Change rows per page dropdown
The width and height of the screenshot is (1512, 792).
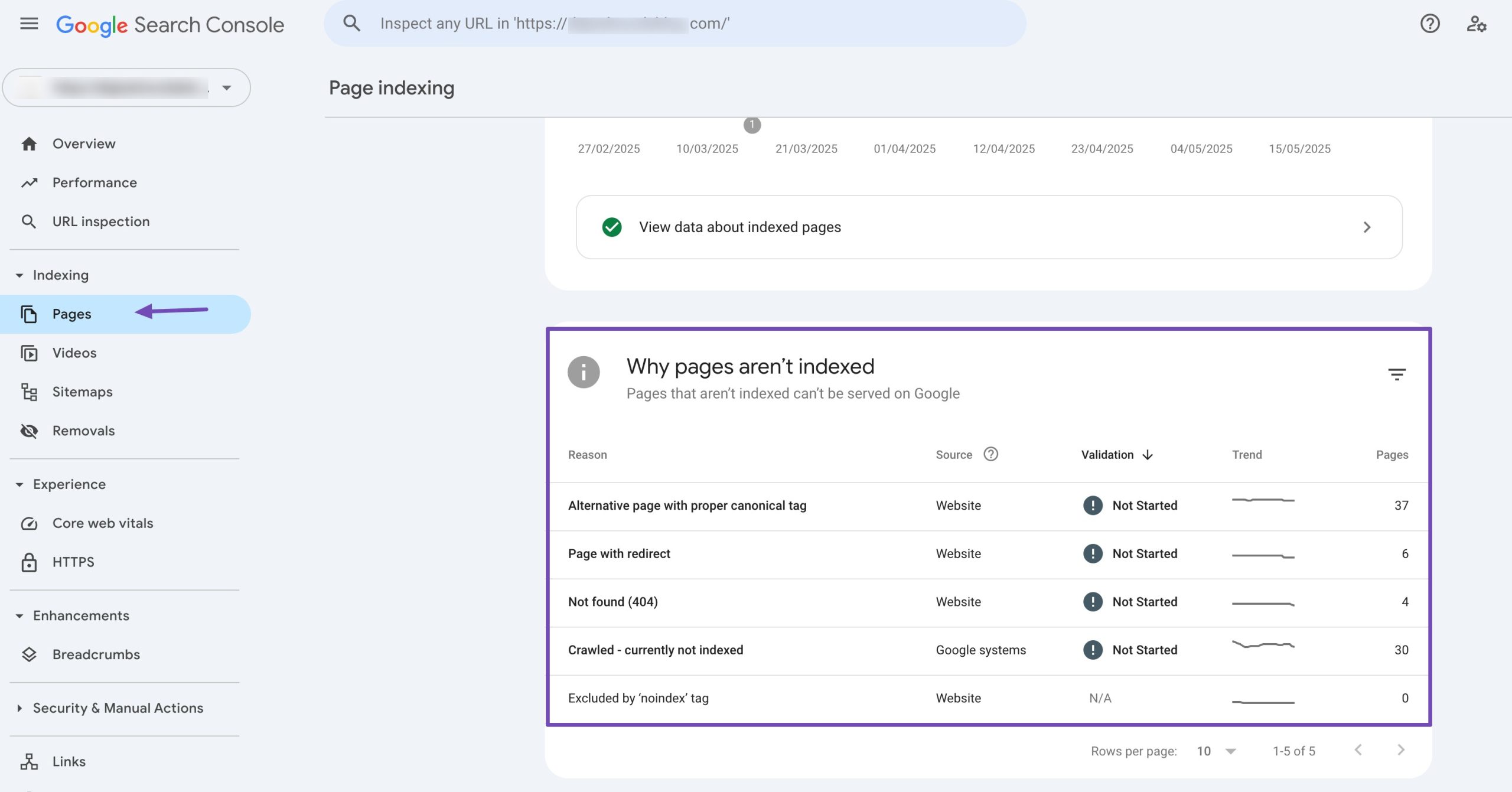[x=1216, y=751]
